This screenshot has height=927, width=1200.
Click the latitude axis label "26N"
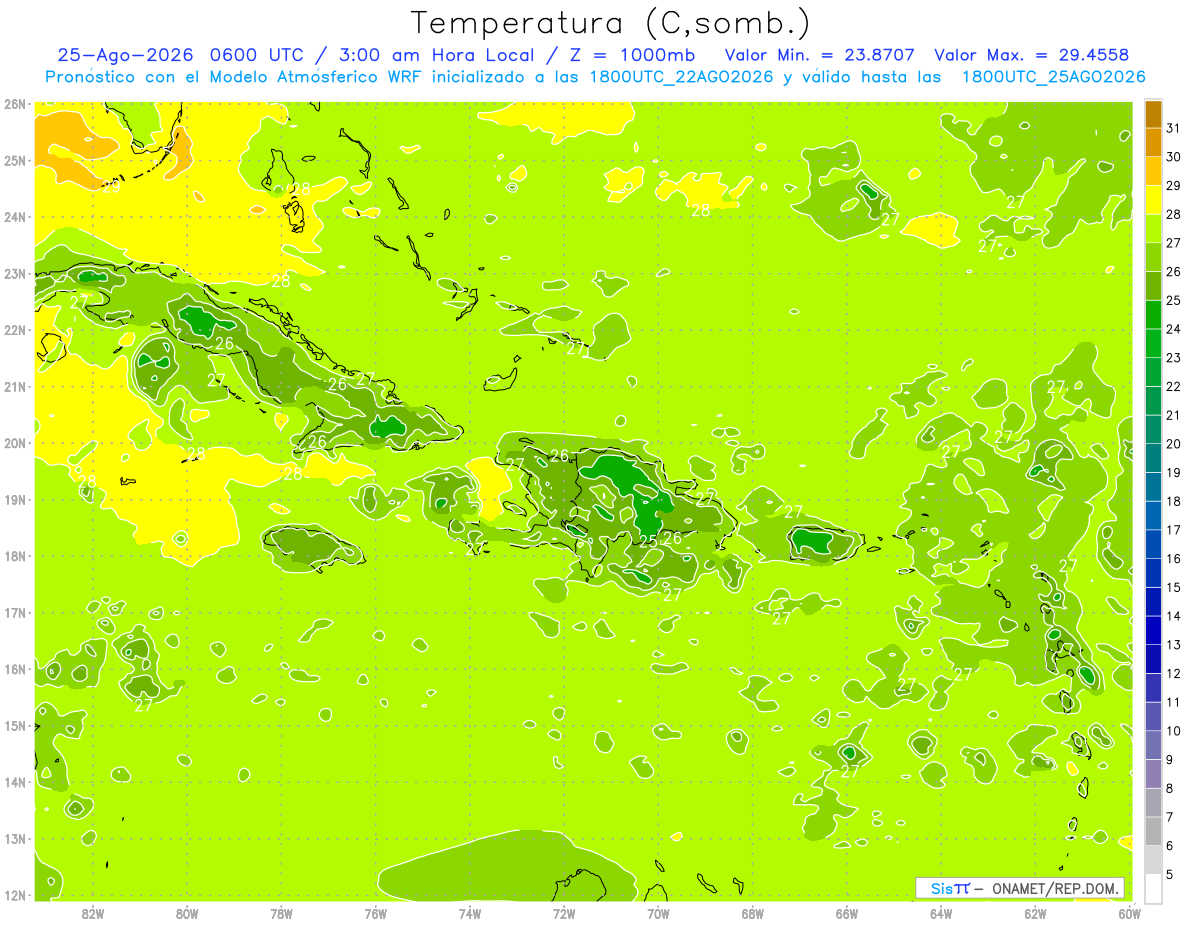14,104
